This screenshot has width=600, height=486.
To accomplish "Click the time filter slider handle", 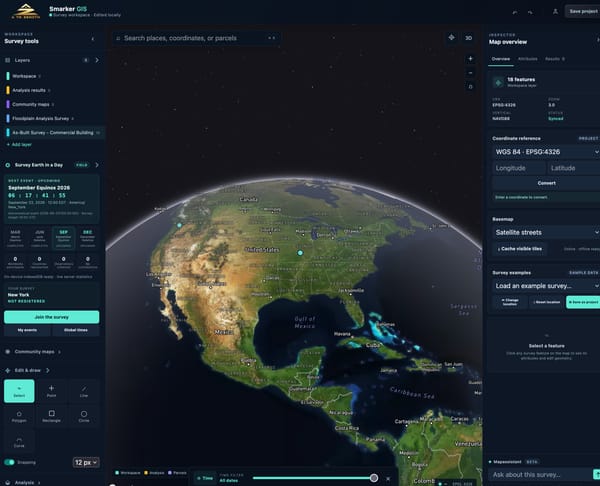I will click(374, 478).
